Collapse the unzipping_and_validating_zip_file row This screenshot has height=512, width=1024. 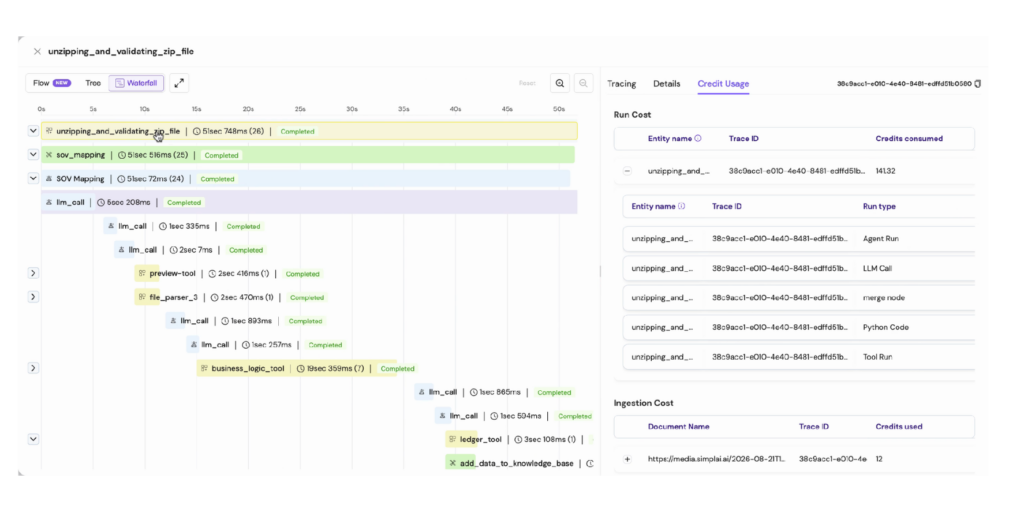tap(33, 131)
